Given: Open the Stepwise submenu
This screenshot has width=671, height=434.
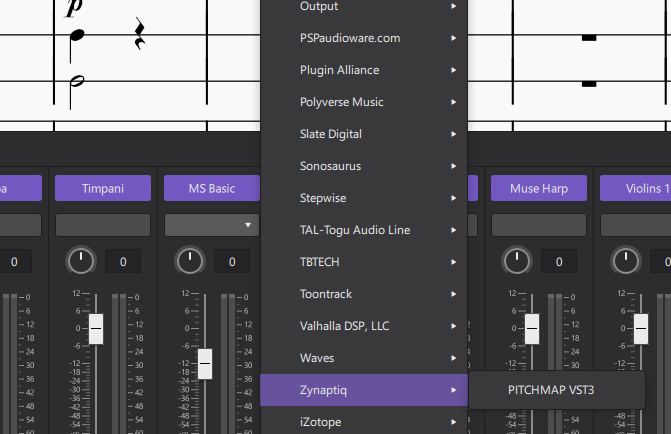Looking at the screenshot, I should [364, 198].
